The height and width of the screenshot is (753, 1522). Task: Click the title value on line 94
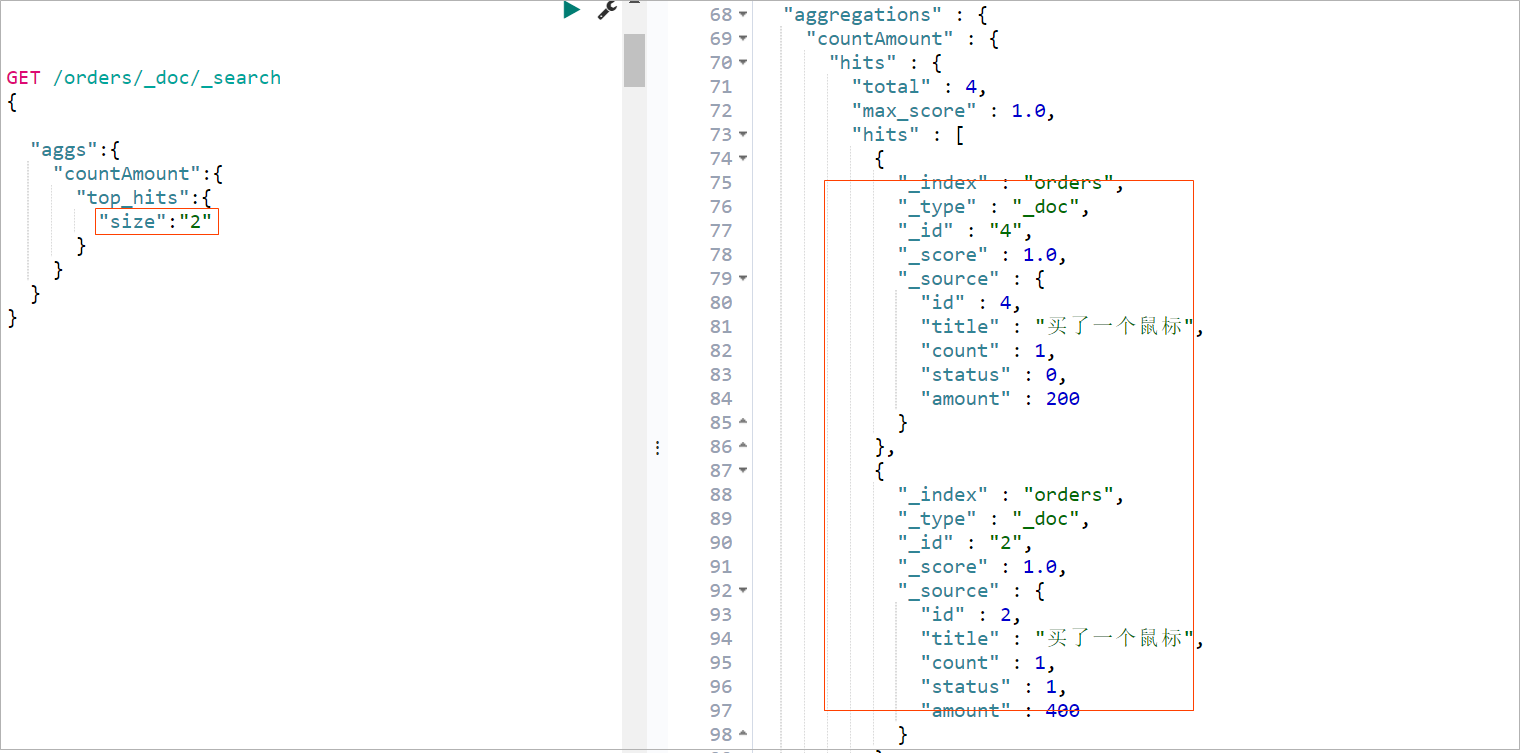click(x=1115, y=639)
